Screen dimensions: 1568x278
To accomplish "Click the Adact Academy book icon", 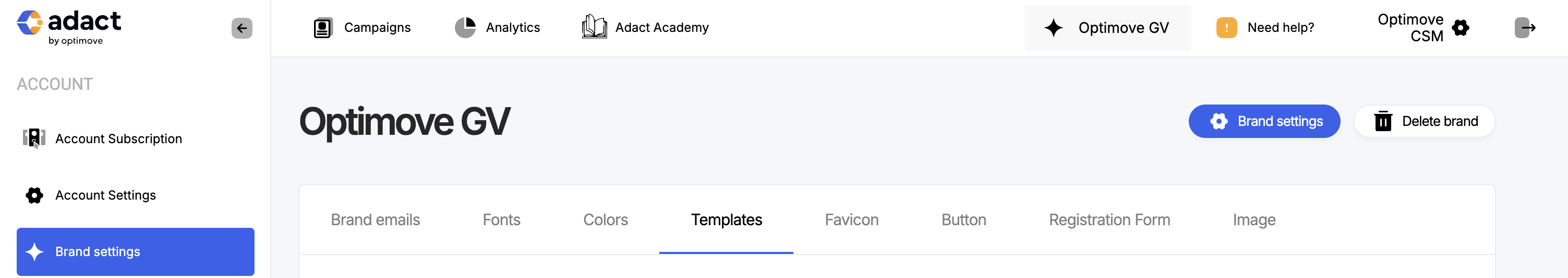I will tap(594, 27).
